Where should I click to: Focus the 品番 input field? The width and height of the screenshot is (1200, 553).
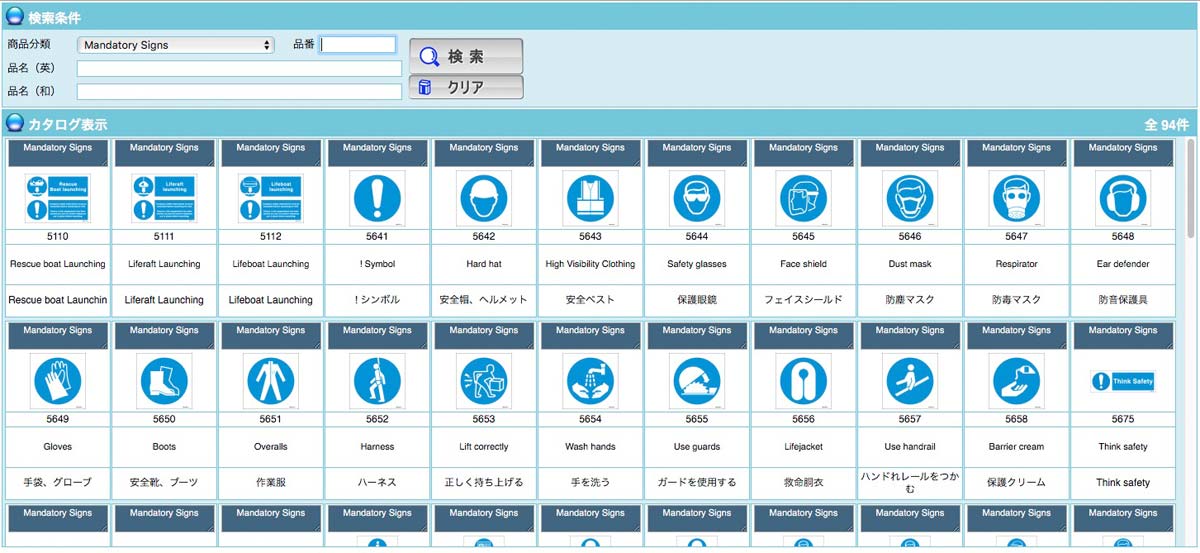[358, 45]
